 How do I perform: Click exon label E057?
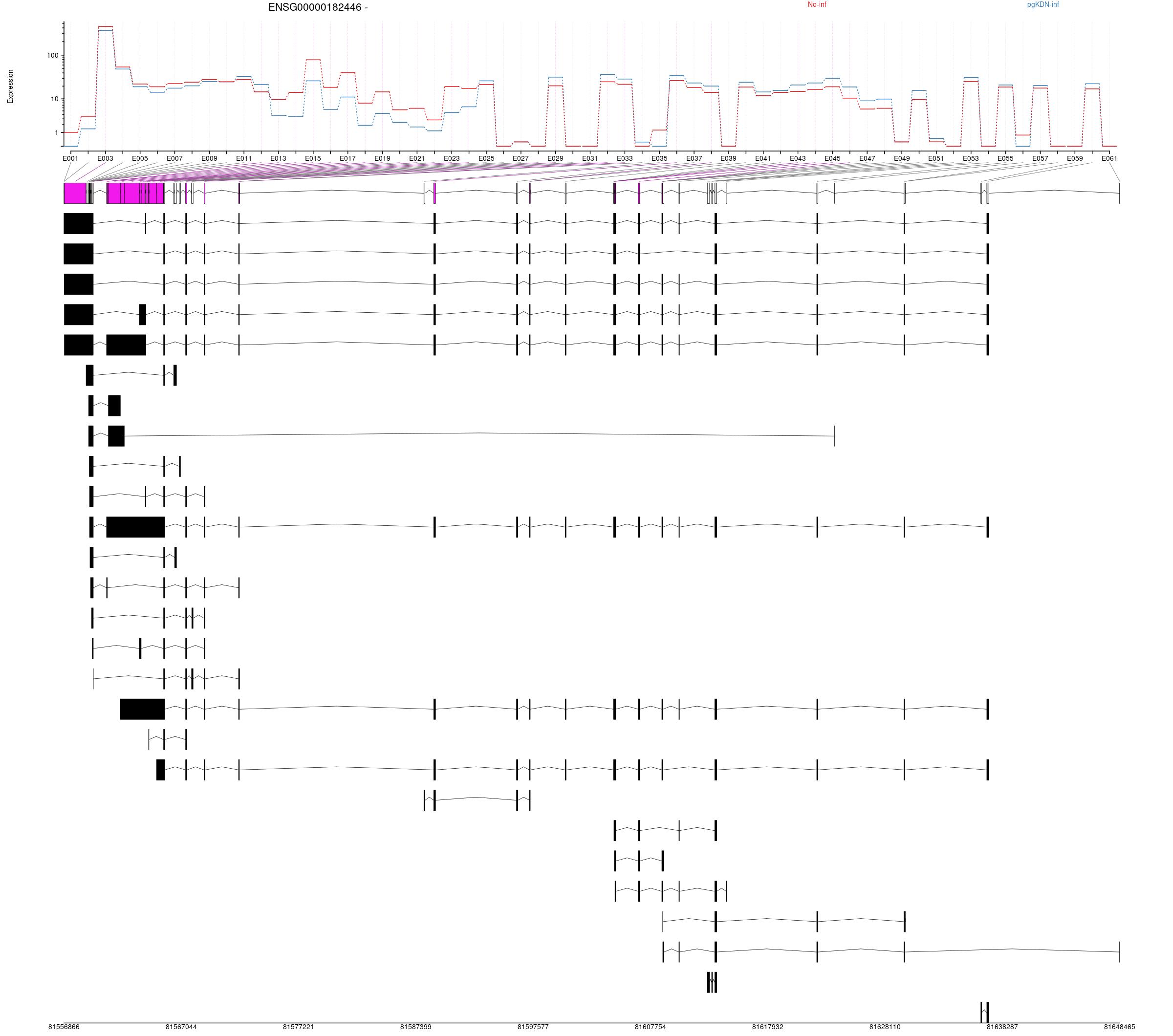coord(1040,158)
